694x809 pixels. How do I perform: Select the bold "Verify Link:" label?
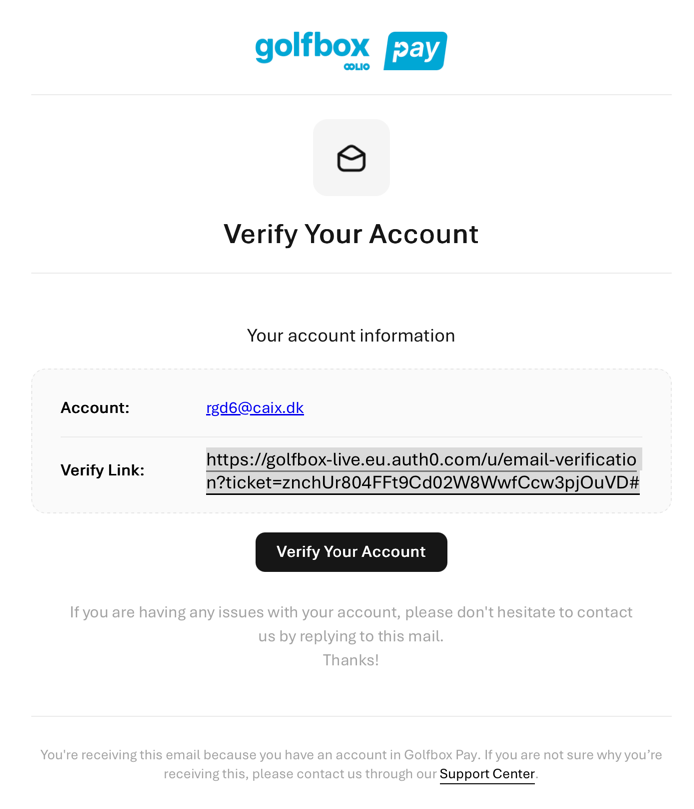[102, 470]
